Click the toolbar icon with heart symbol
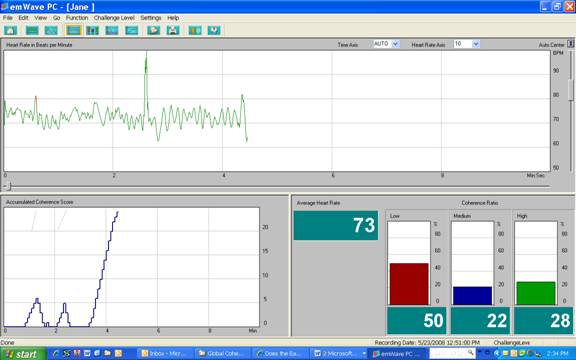This screenshot has width=576, height=360. (154, 30)
